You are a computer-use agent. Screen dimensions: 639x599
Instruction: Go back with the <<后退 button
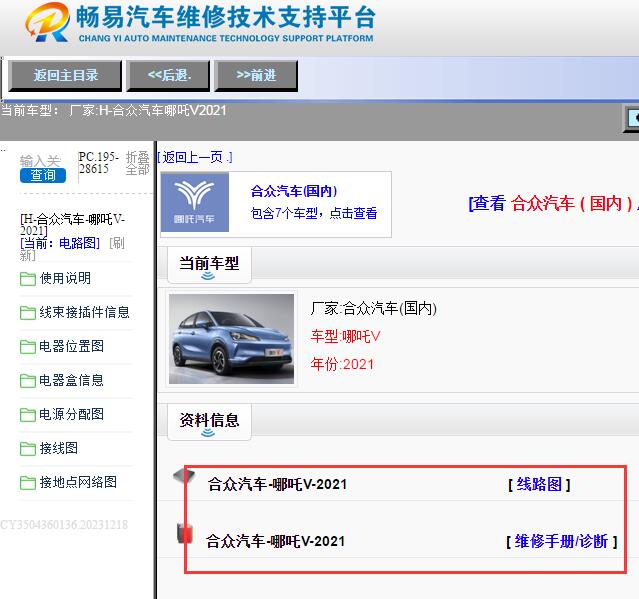pyautogui.click(x=168, y=75)
